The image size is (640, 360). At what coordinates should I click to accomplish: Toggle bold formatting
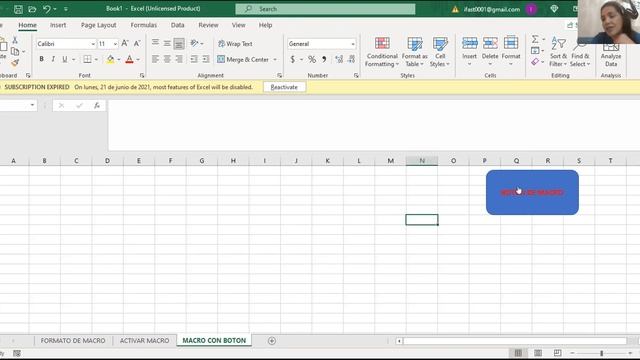[x=41, y=59]
